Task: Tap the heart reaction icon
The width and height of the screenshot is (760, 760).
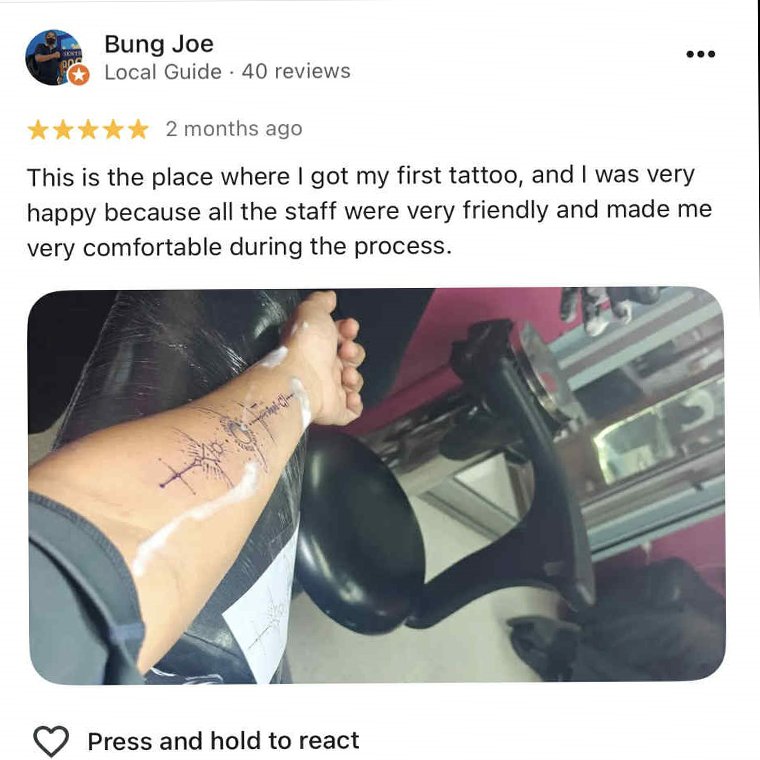Action: 51,741
